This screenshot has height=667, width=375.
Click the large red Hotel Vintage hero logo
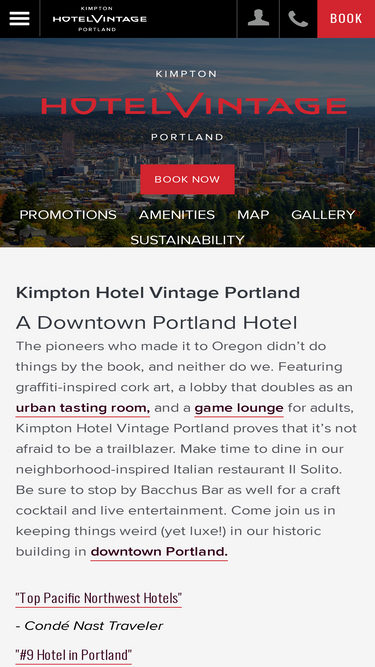click(x=194, y=105)
